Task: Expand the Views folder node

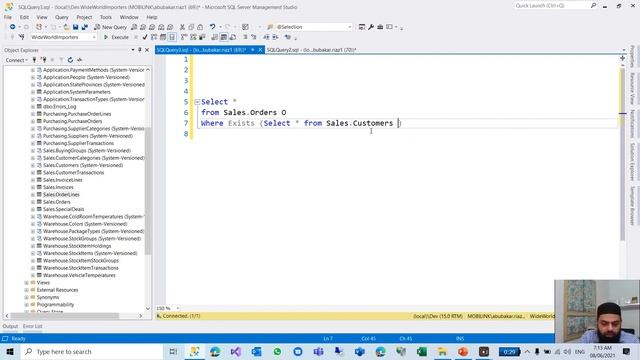Action: coord(27,282)
